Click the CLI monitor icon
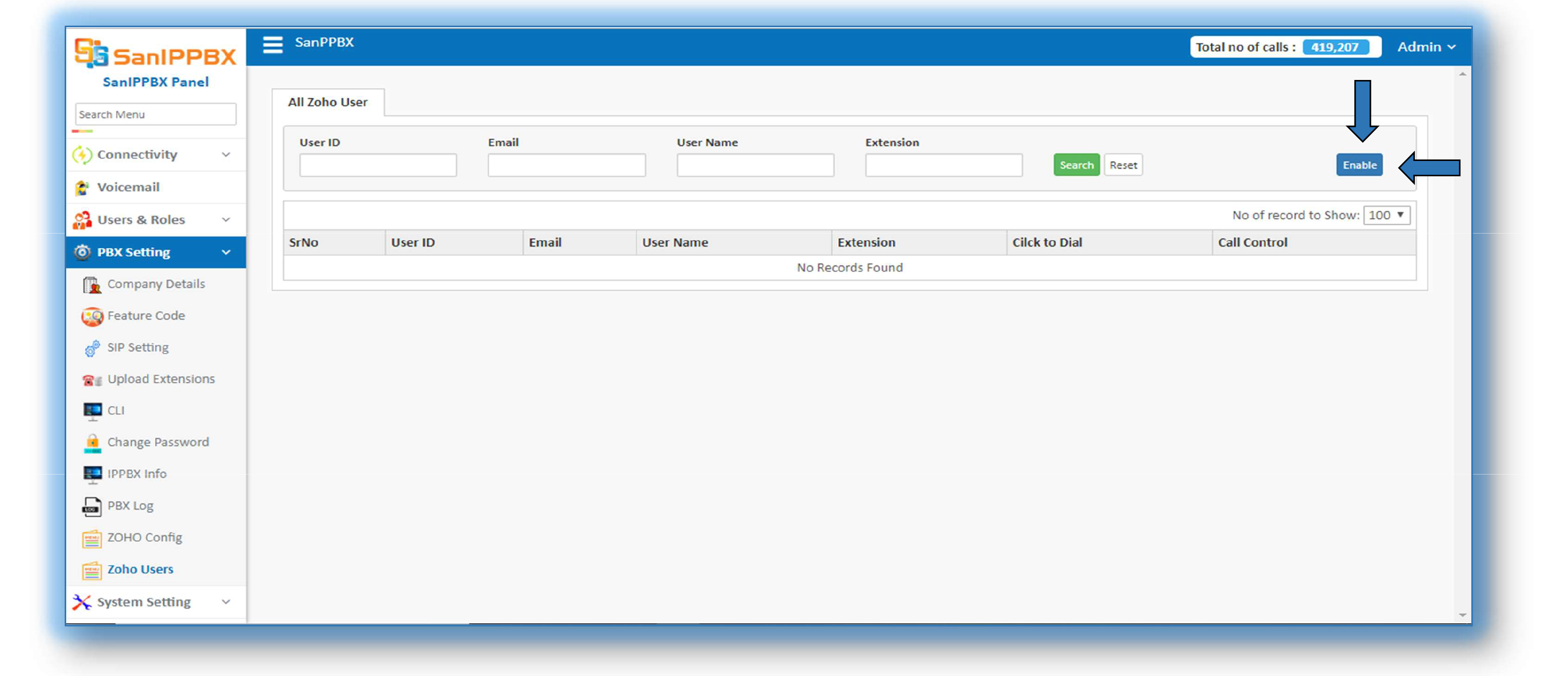Image resolution: width=1568 pixels, height=676 pixels. (92, 411)
